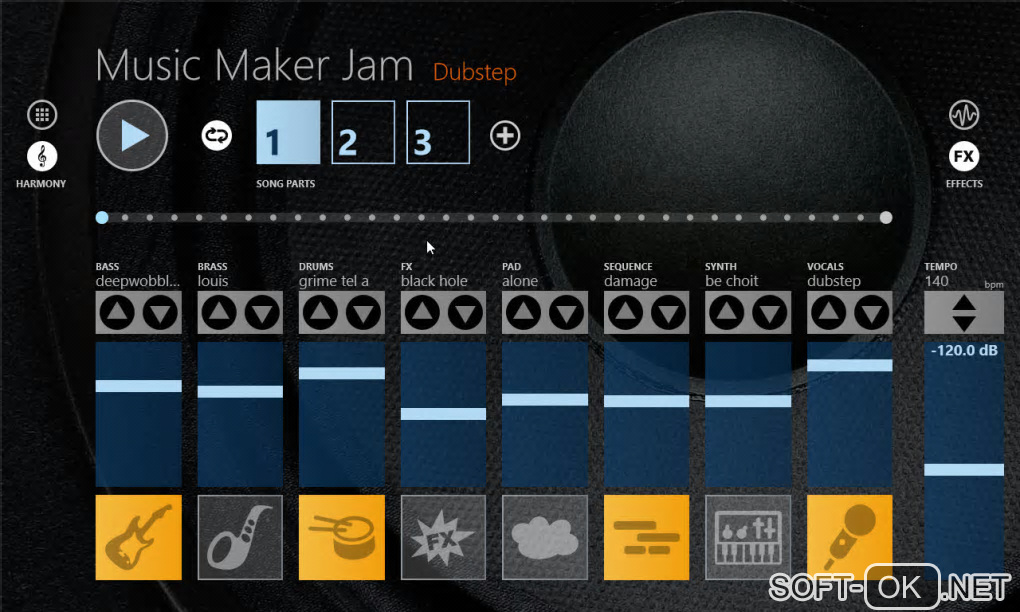Click the master volume slider handle
Screen dimensions: 1020x612
pos(964,470)
